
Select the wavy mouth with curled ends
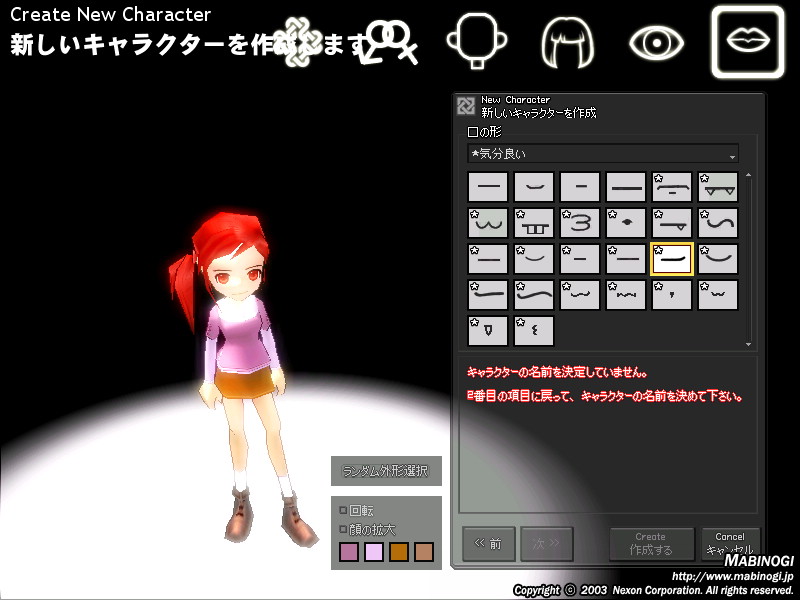coord(580,294)
